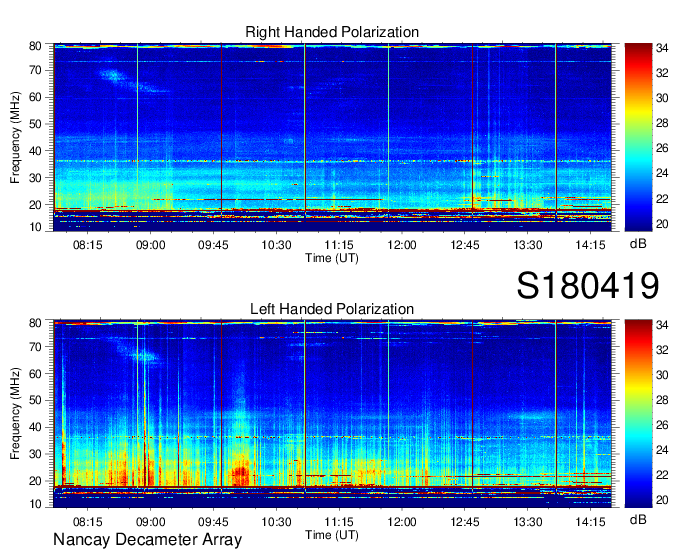The width and height of the screenshot is (680, 552).
Task: Click the Right Handed plot's color bar
Action: pyautogui.click(x=638, y=137)
